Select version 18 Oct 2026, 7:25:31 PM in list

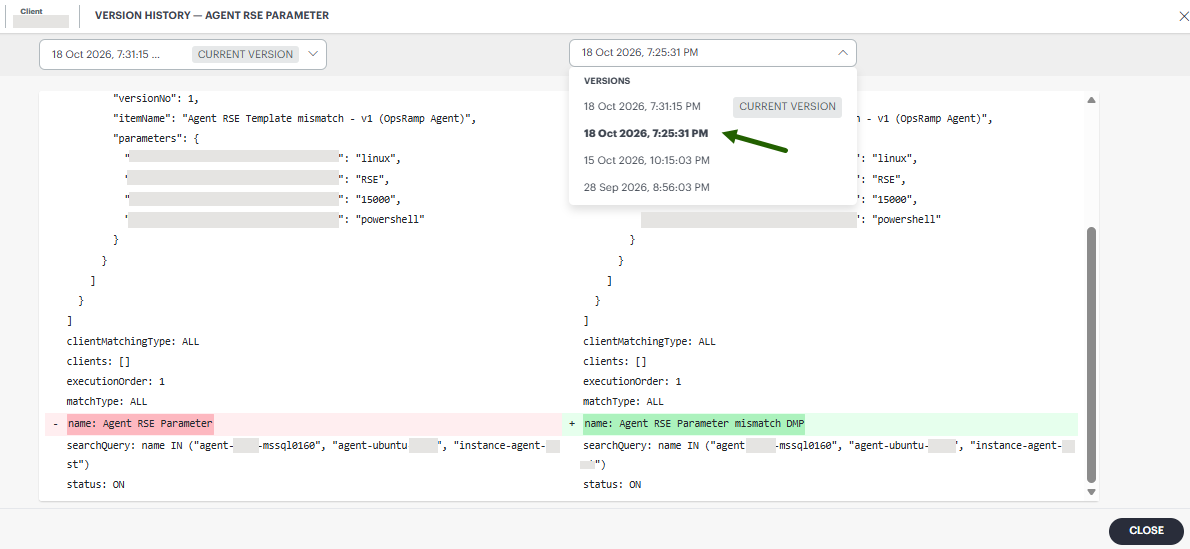(646, 134)
